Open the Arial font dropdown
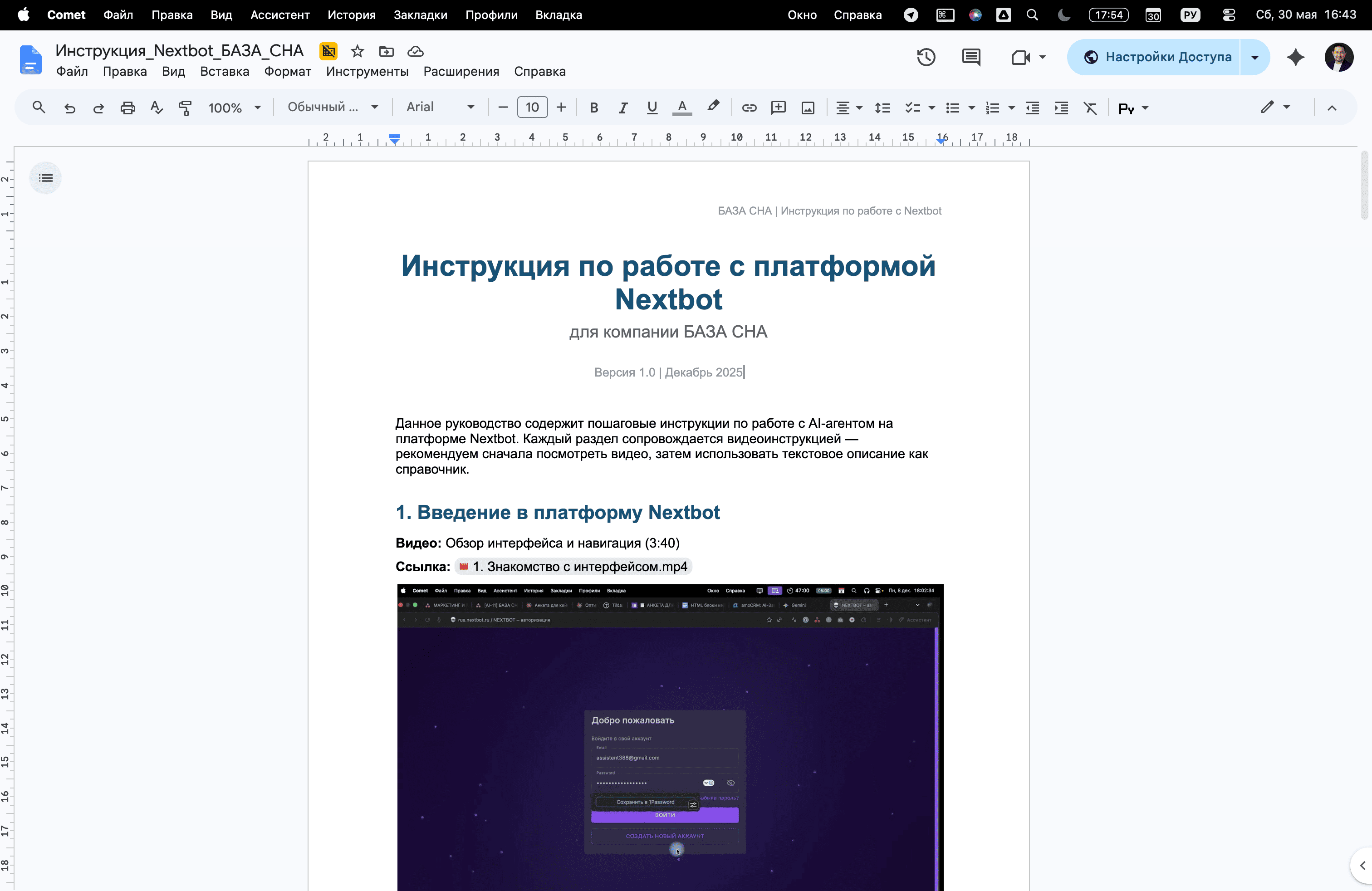Screen dimensions: 1372x891 pos(441,107)
